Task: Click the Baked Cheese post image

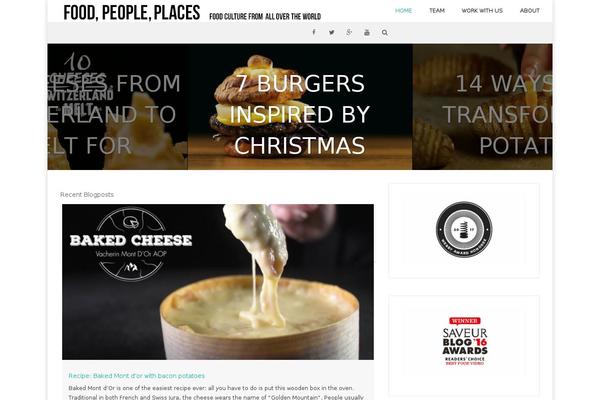Action: [218, 282]
